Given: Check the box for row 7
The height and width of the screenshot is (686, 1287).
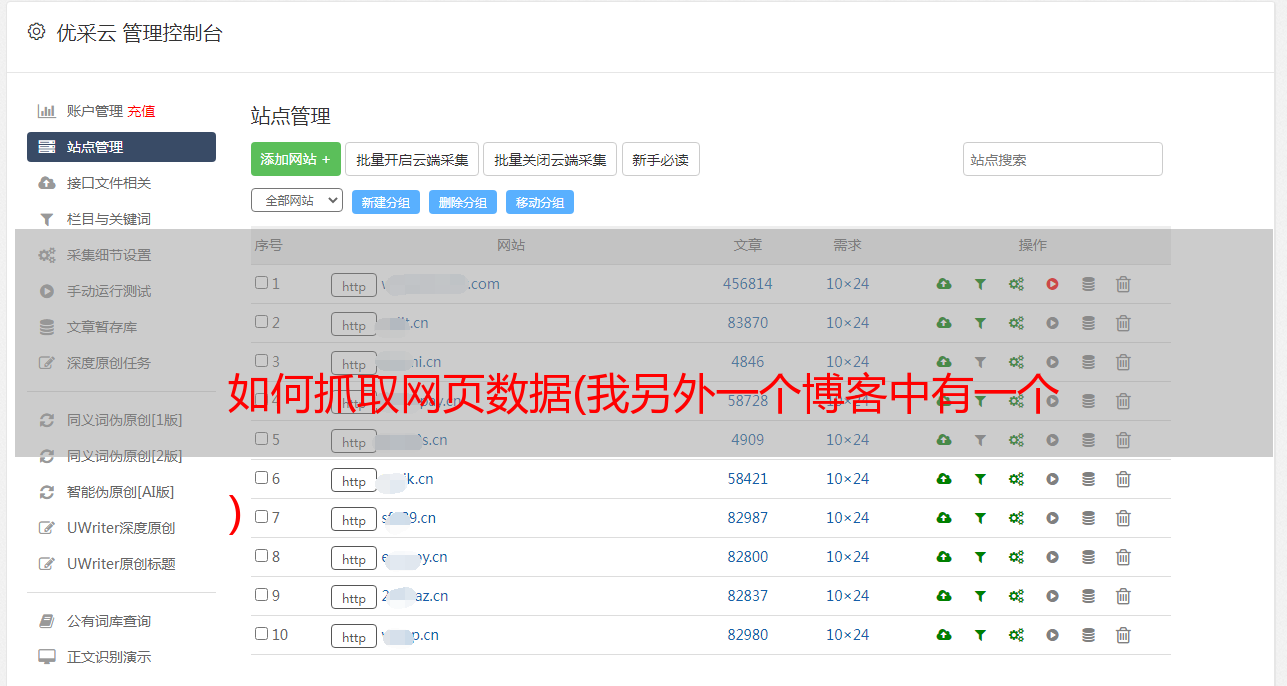Looking at the screenshot, I should (261, 517).
